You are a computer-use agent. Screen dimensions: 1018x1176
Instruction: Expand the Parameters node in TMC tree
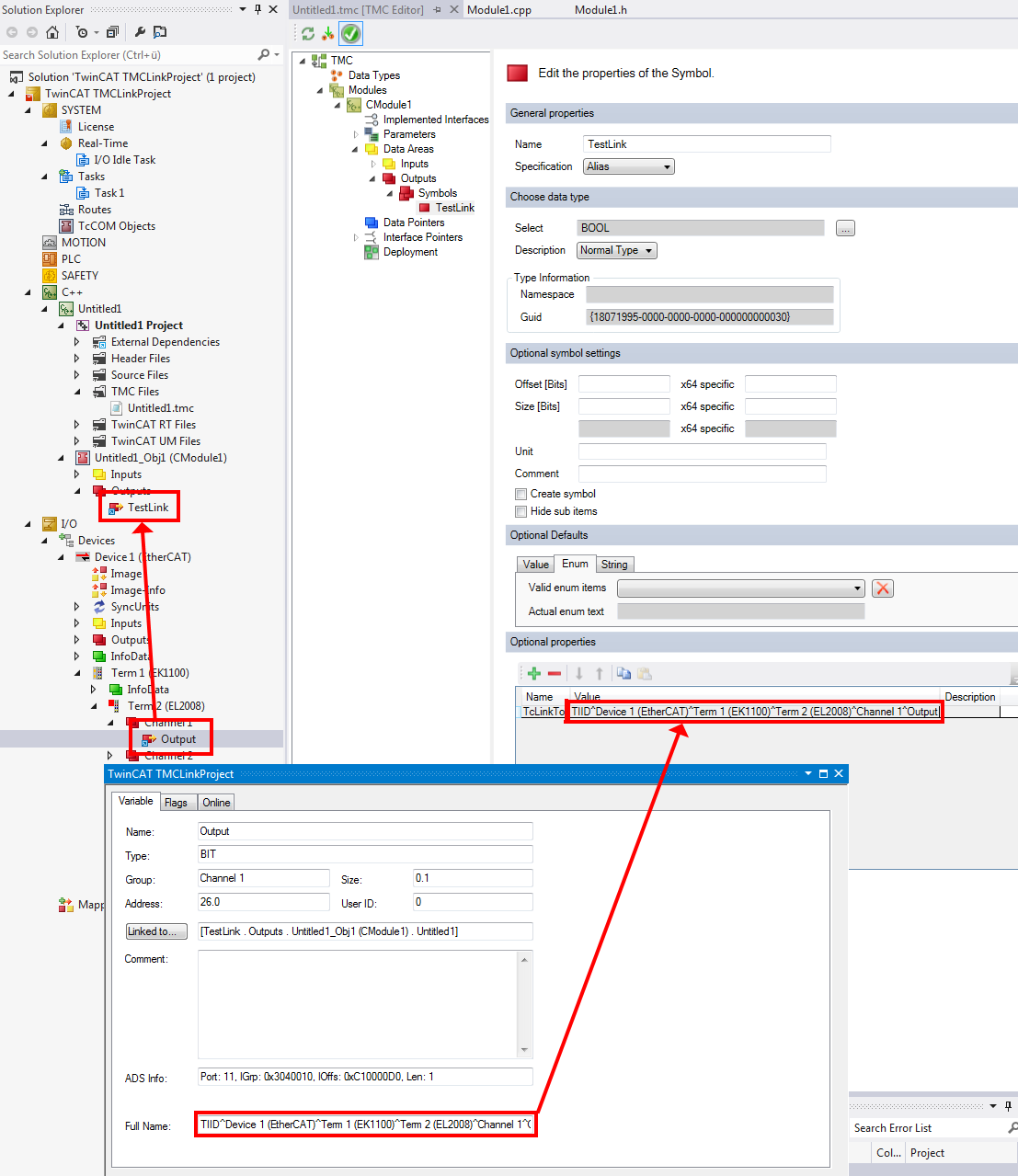(357, 134)
